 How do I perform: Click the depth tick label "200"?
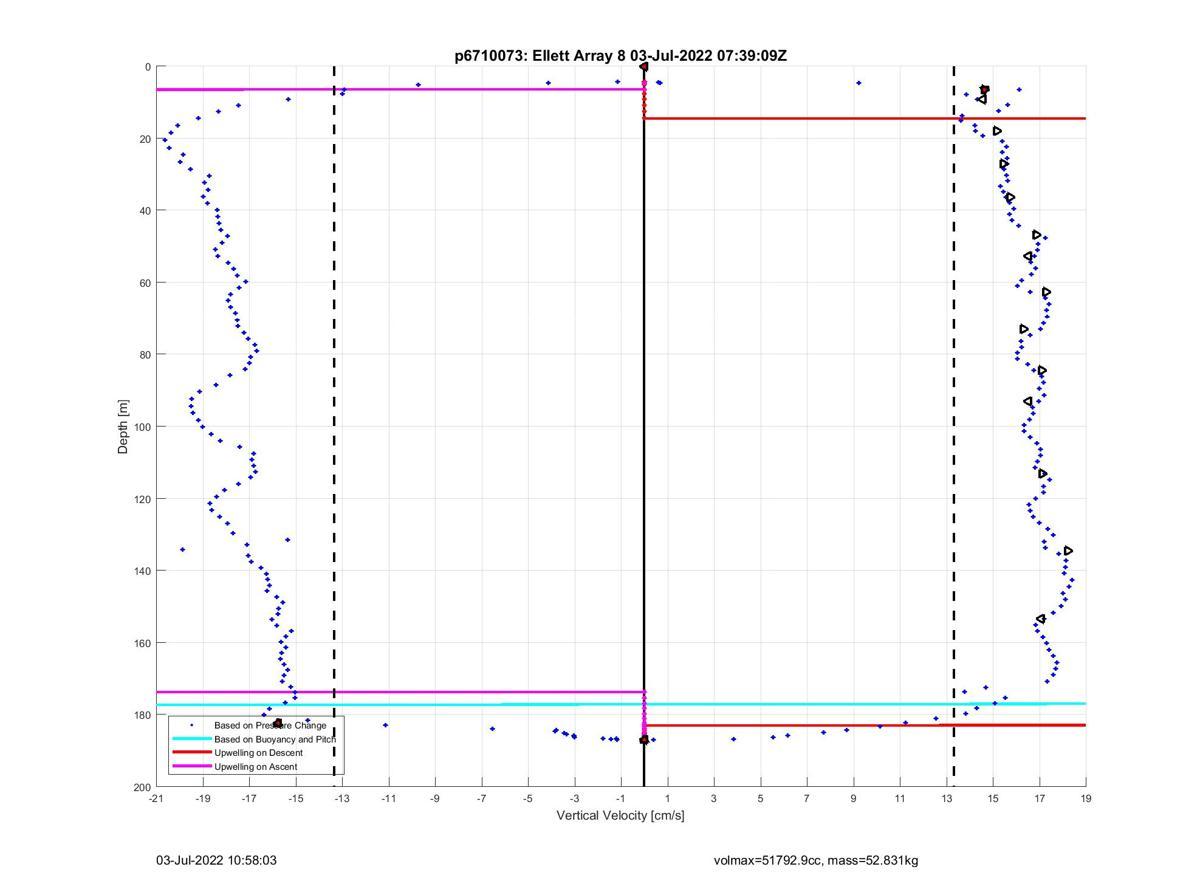[x=142, y=787]
